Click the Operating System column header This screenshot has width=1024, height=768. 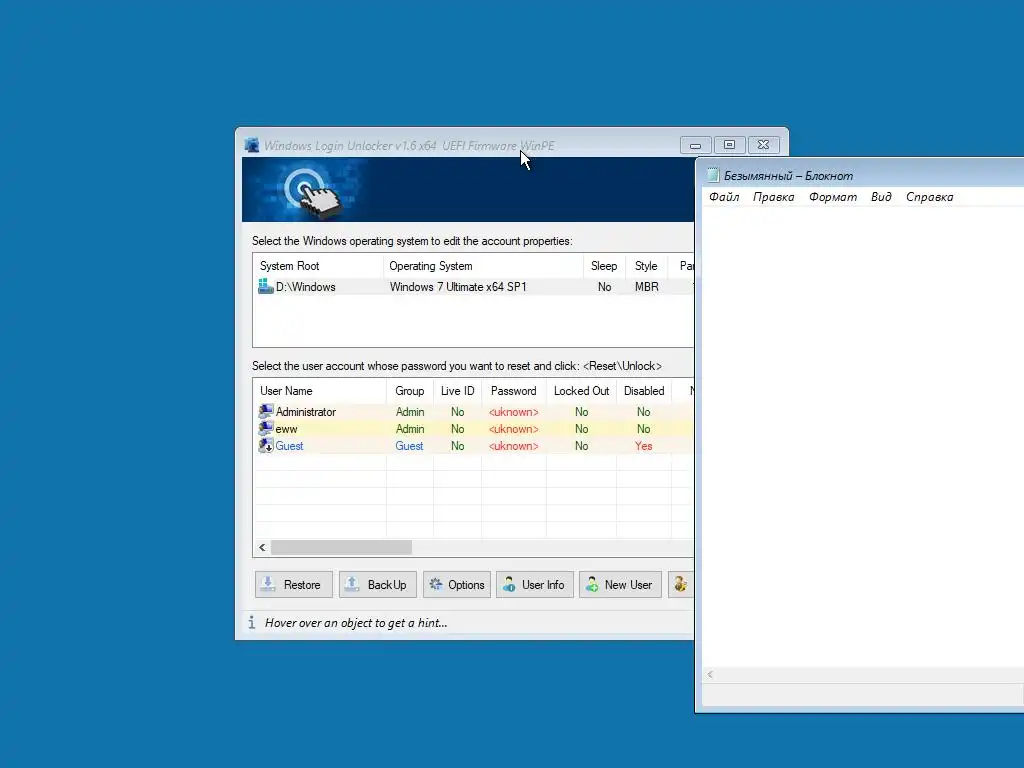click(x=483, y=266)
